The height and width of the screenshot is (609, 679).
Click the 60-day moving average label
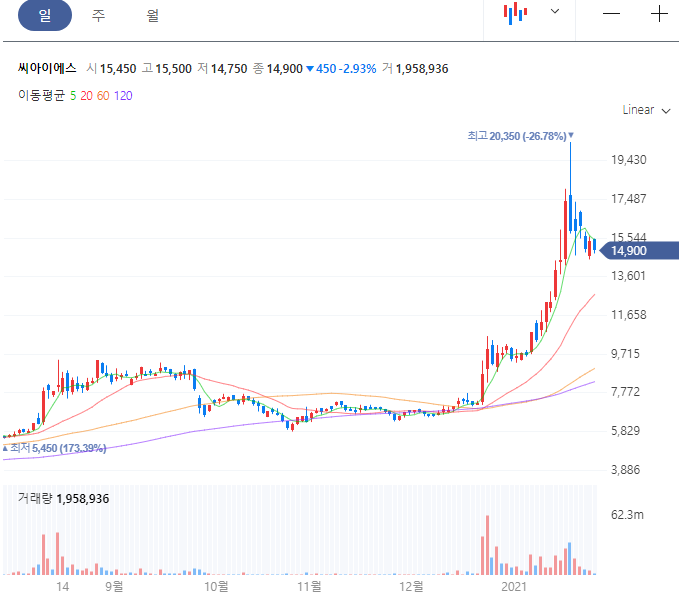coord(103,96)
